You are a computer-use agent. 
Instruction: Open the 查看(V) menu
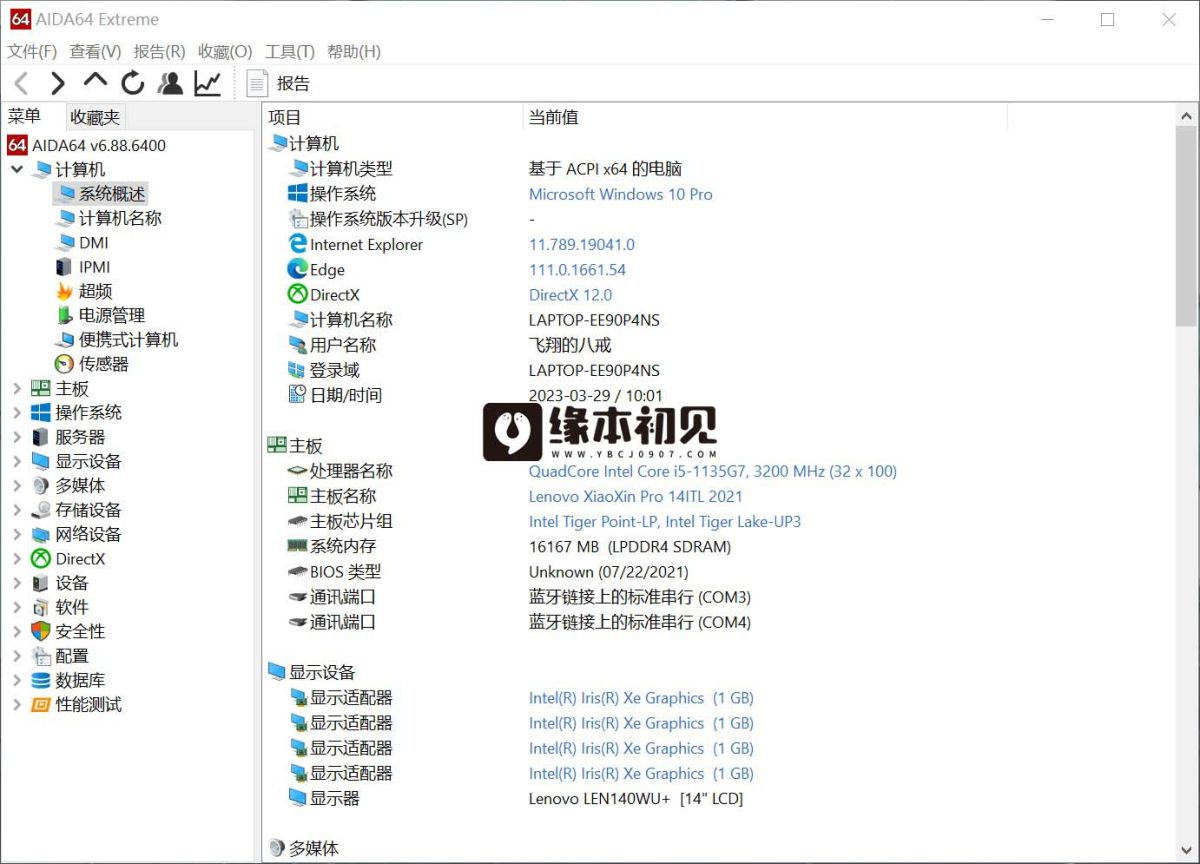pyautogui.click(x=95, y=52)
